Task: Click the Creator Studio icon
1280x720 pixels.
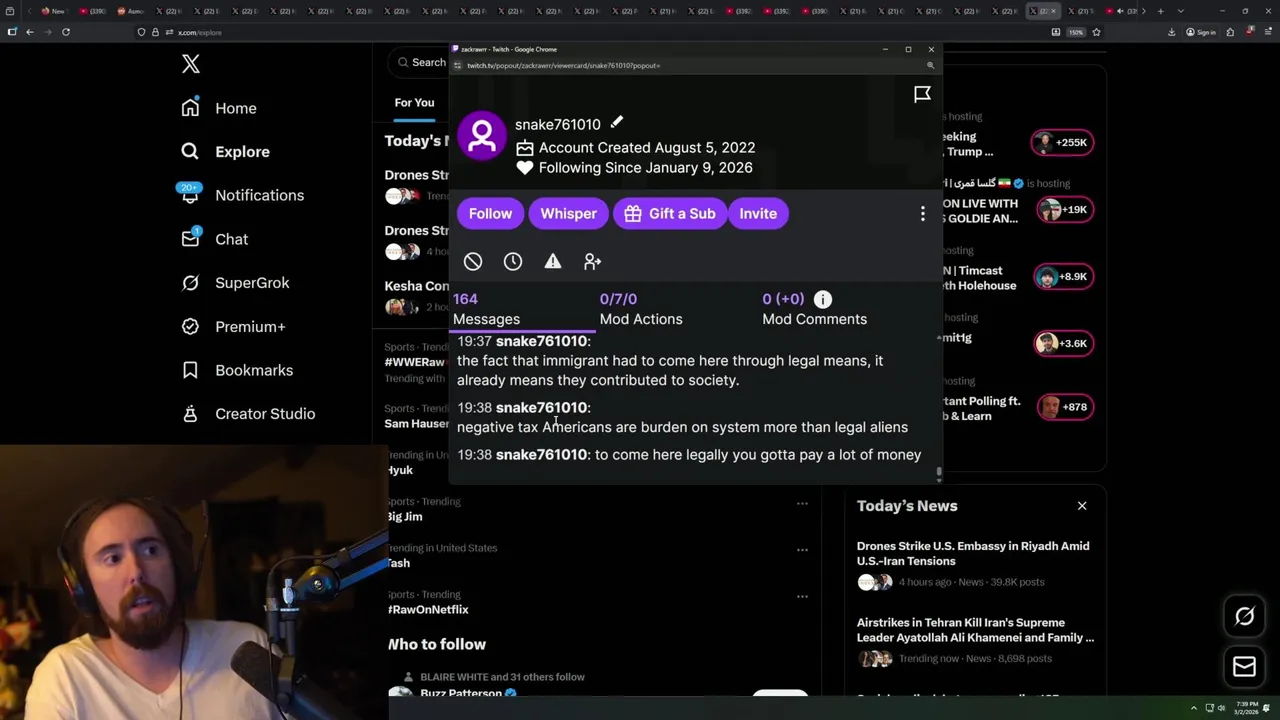Action: [190, 414]
